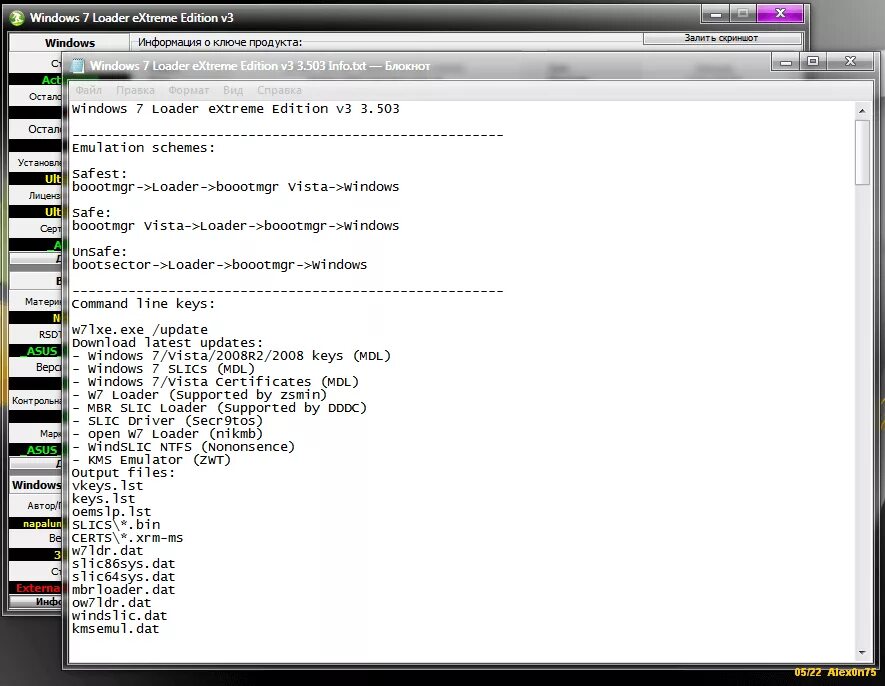Click the Notepad vertical scrollbar thumb
885x686 pixels.
862,152
